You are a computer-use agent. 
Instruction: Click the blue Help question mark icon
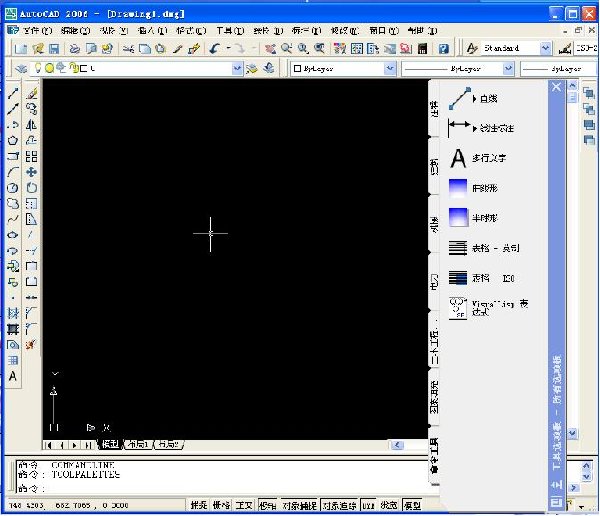point(443,49)
